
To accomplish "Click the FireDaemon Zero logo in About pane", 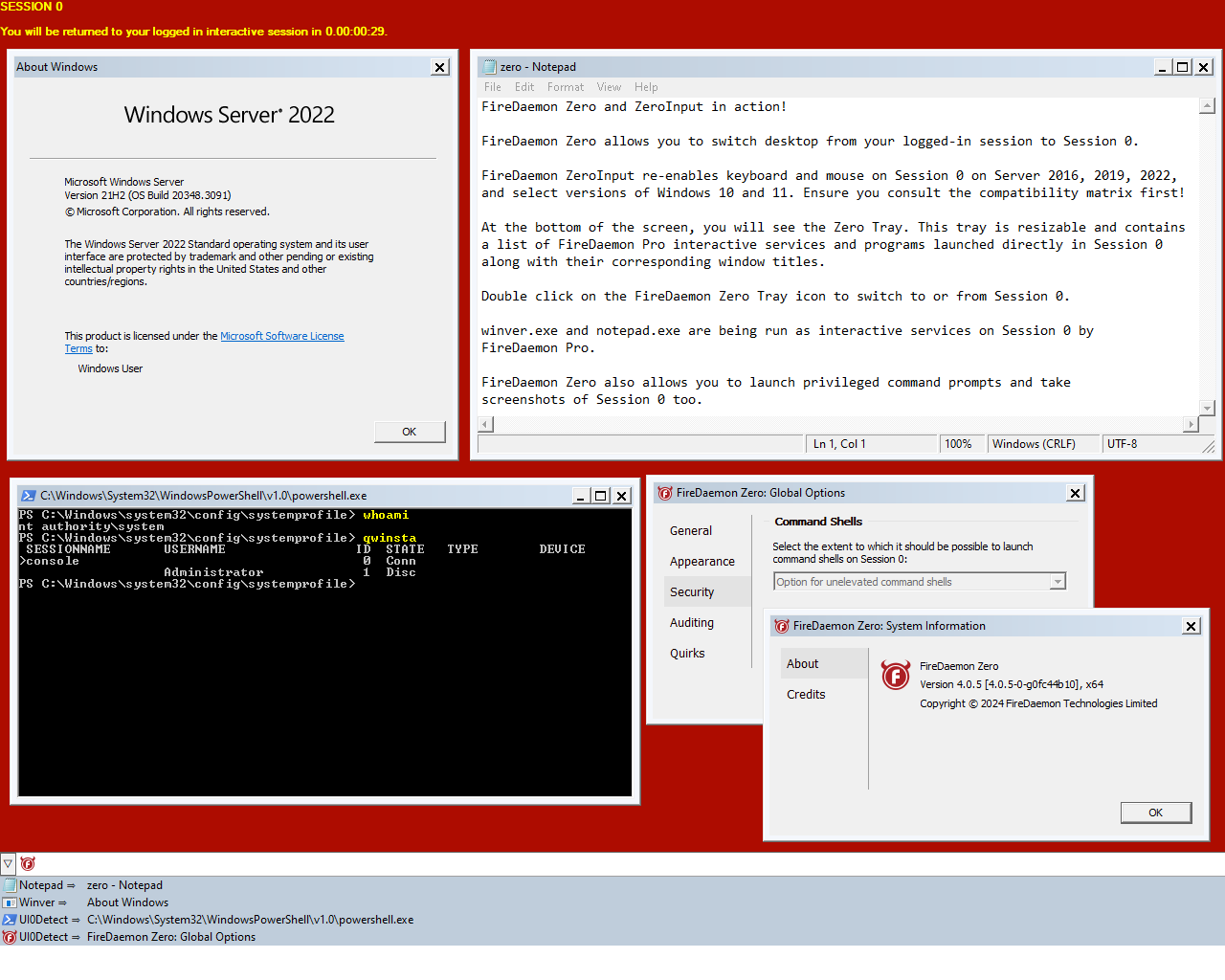I will [x=896, y=676].
